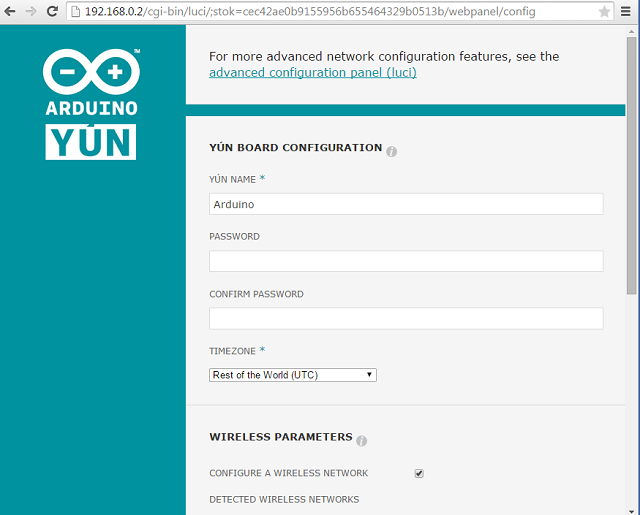The height and width of the screenshot is (515, 640).
Task: Click the page icon in address bar
Action: click(76, 11)
